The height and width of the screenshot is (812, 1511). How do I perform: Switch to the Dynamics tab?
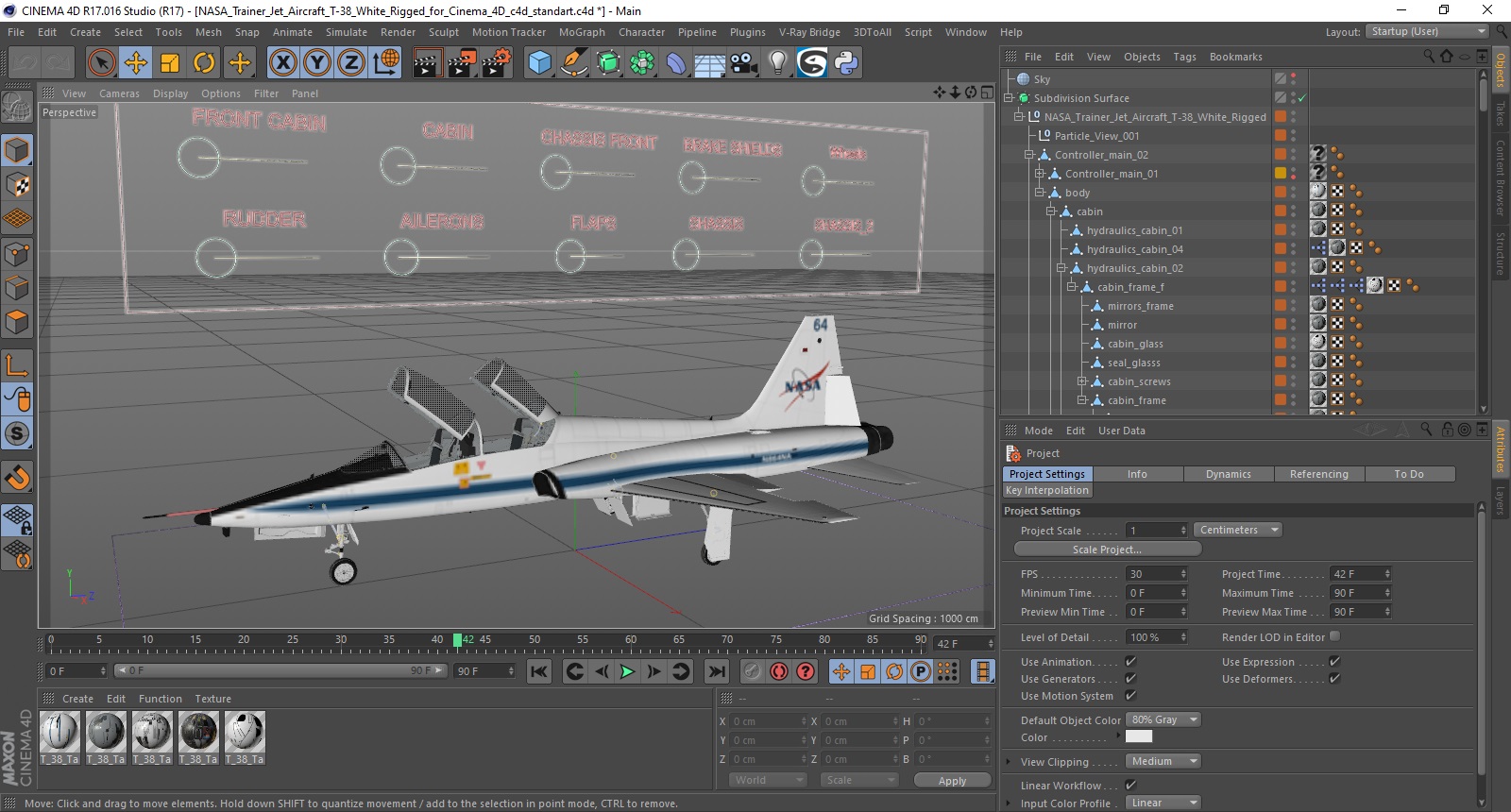click(1229, 474)
